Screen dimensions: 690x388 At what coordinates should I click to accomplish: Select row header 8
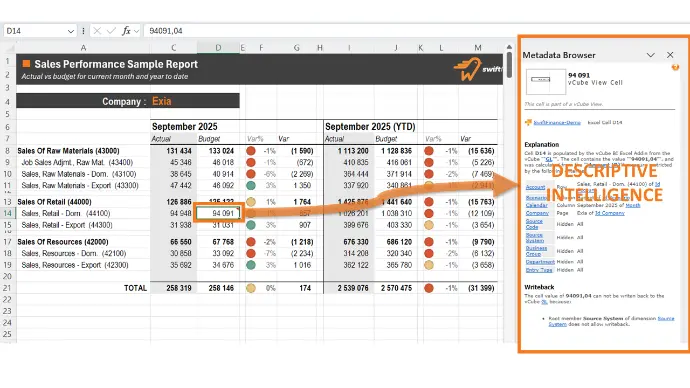[7, 151]
